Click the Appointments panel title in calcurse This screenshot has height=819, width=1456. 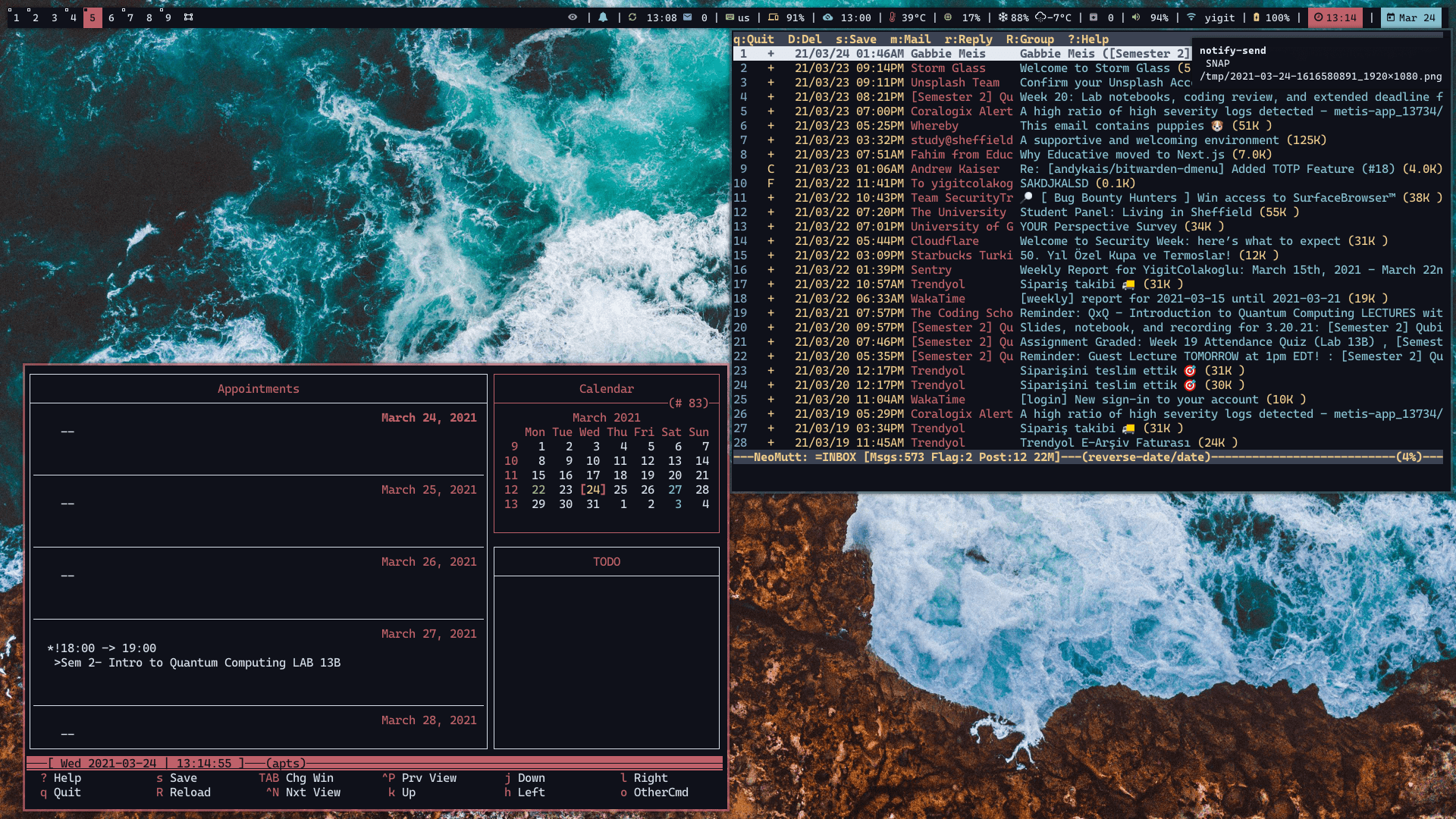point(259,389)
